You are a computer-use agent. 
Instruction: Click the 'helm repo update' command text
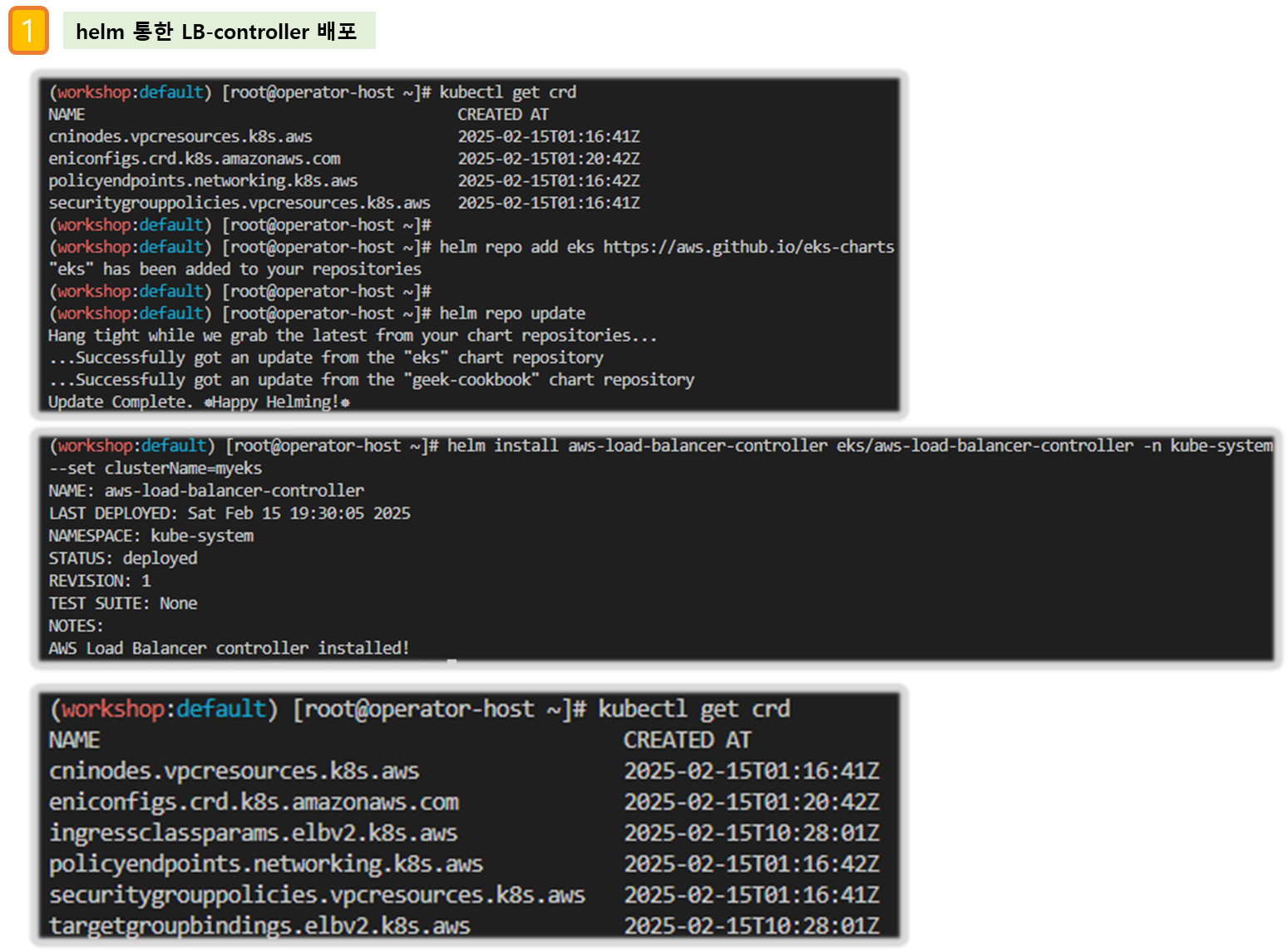point(512,313)
